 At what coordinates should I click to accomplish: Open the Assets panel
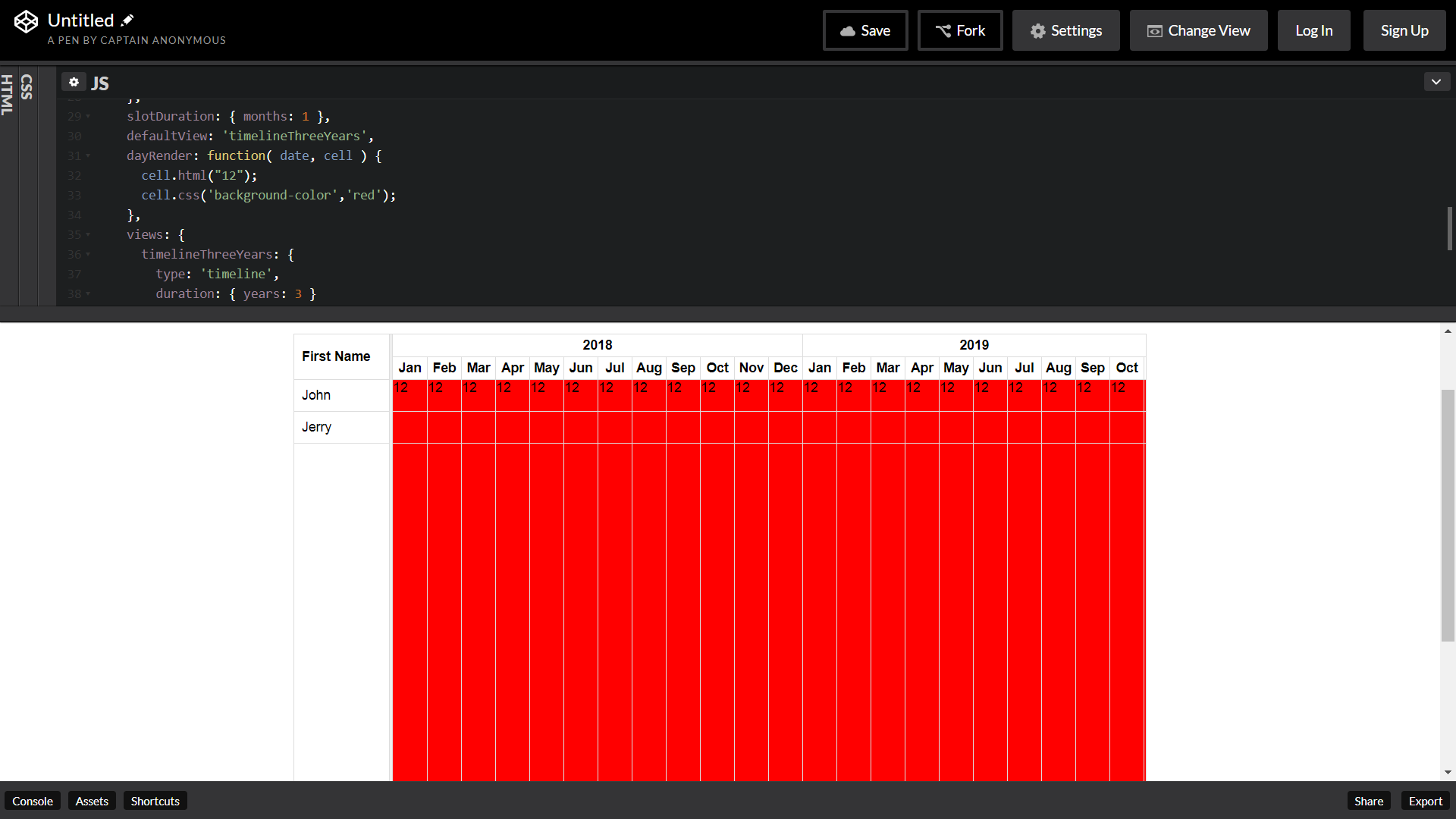[92, 801]
